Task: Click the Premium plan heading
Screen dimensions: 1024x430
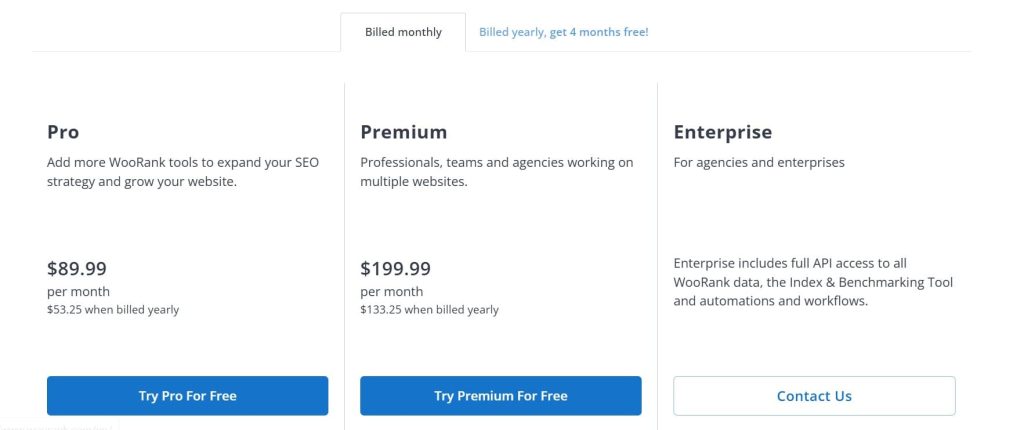Action: point(403,132)
